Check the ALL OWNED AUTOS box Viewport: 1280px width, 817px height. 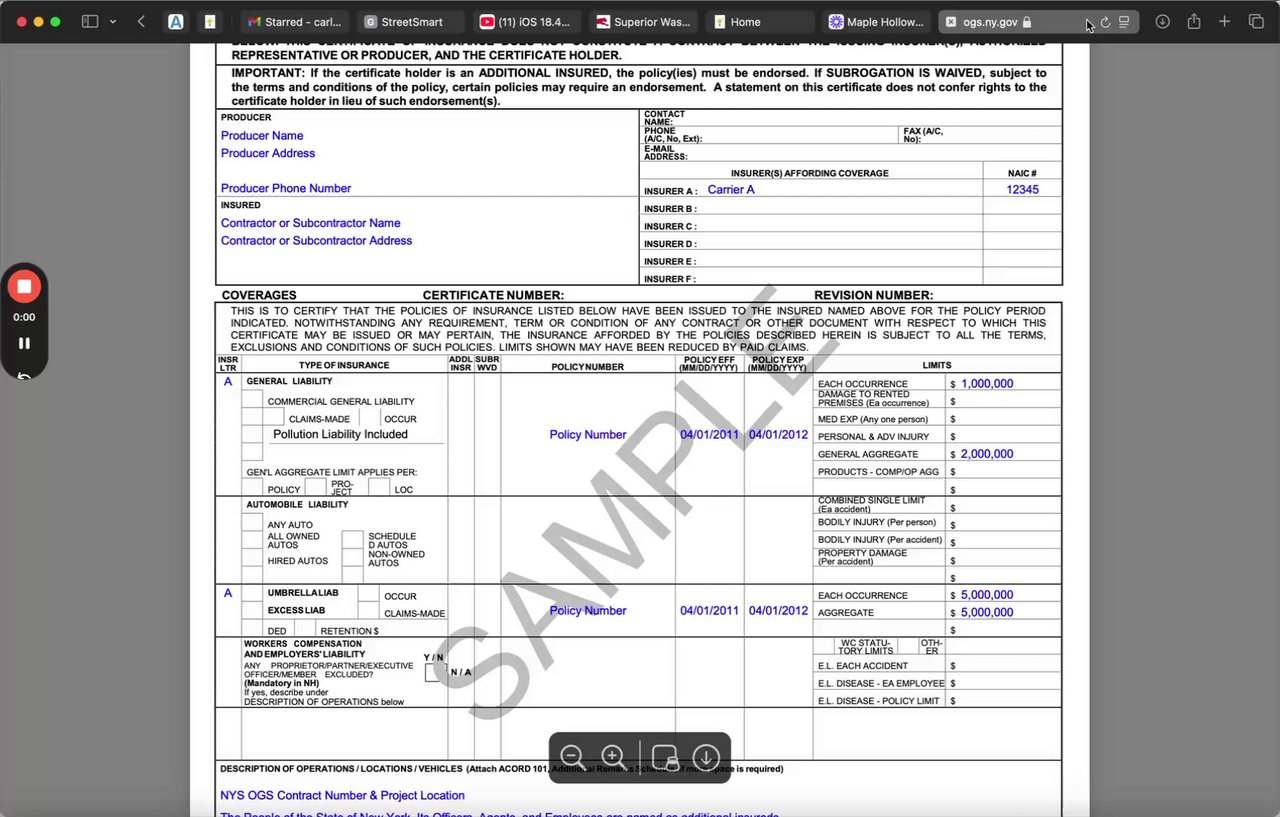pos(252,540)
